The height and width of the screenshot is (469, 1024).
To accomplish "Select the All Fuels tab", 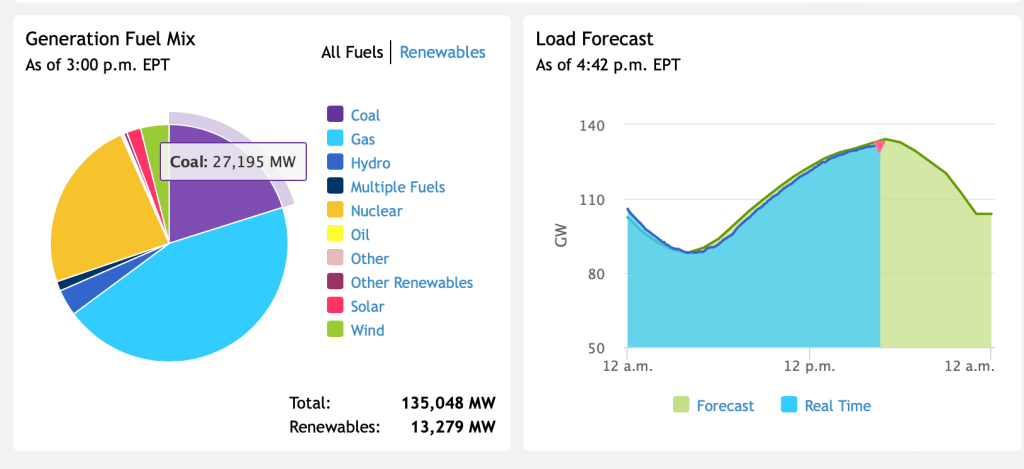I will 352,52.
